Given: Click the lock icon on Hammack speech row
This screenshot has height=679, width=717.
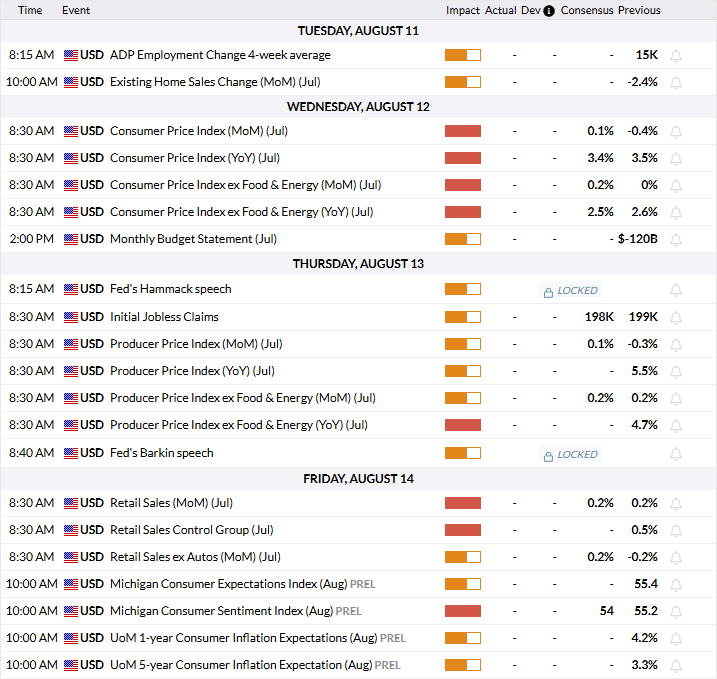Looking at the screenshot, I should pos(548,292).
